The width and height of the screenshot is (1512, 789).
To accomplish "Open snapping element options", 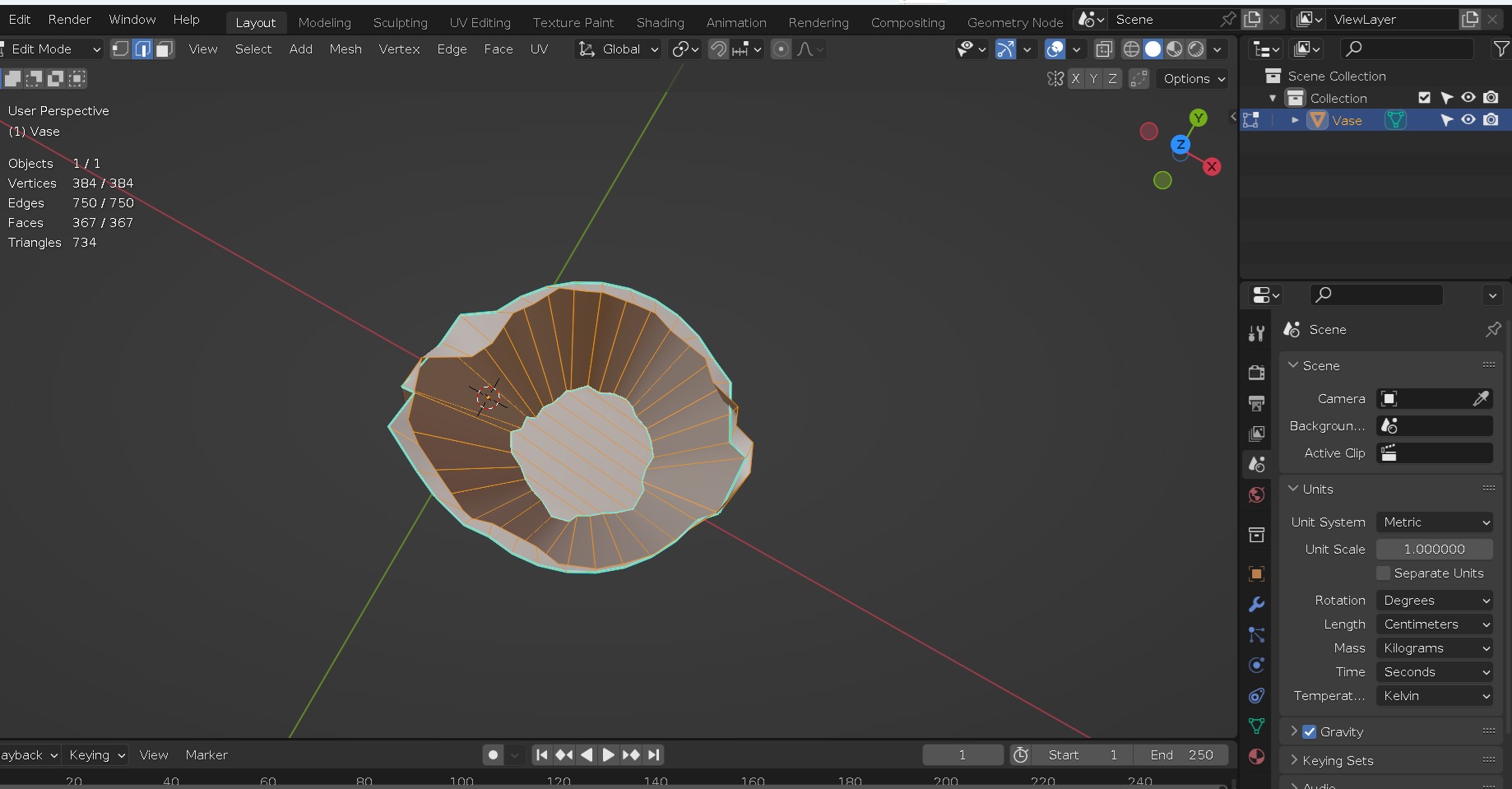I will 747,49.
